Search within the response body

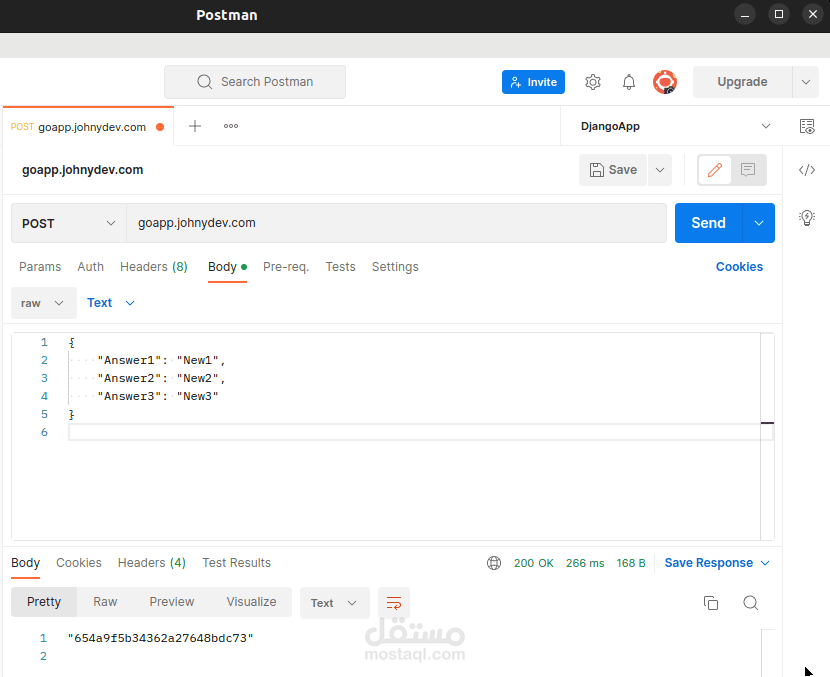751,603
